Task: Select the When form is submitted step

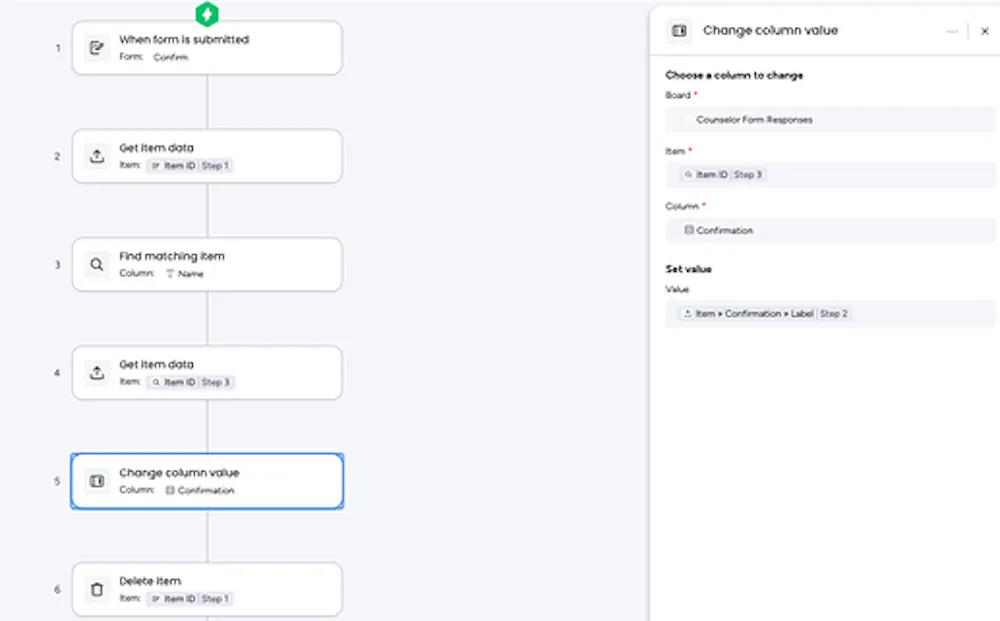Action: point(207,48)
